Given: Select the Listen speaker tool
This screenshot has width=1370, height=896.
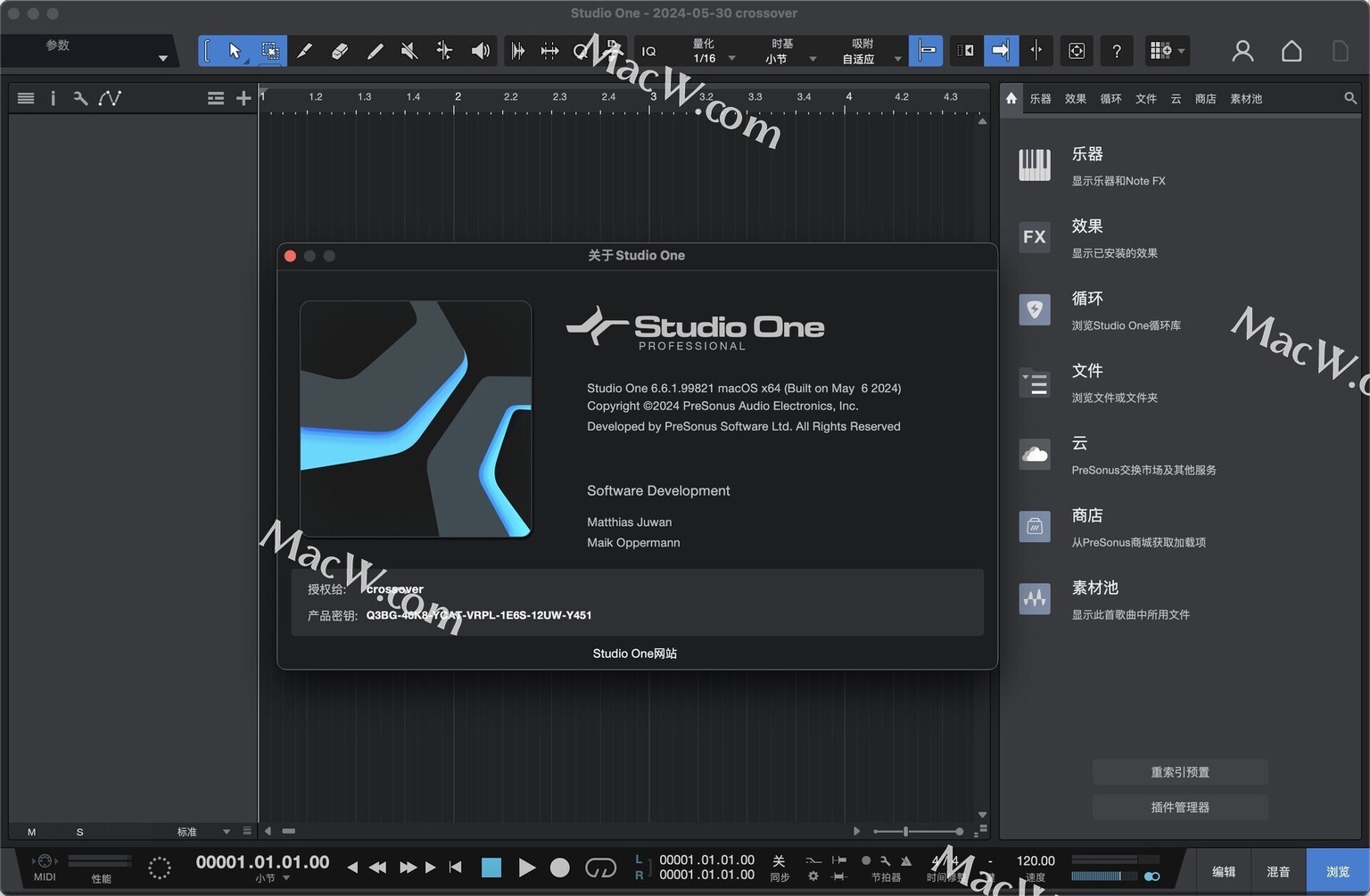Looking at the screenshot, I should point(480,51).
